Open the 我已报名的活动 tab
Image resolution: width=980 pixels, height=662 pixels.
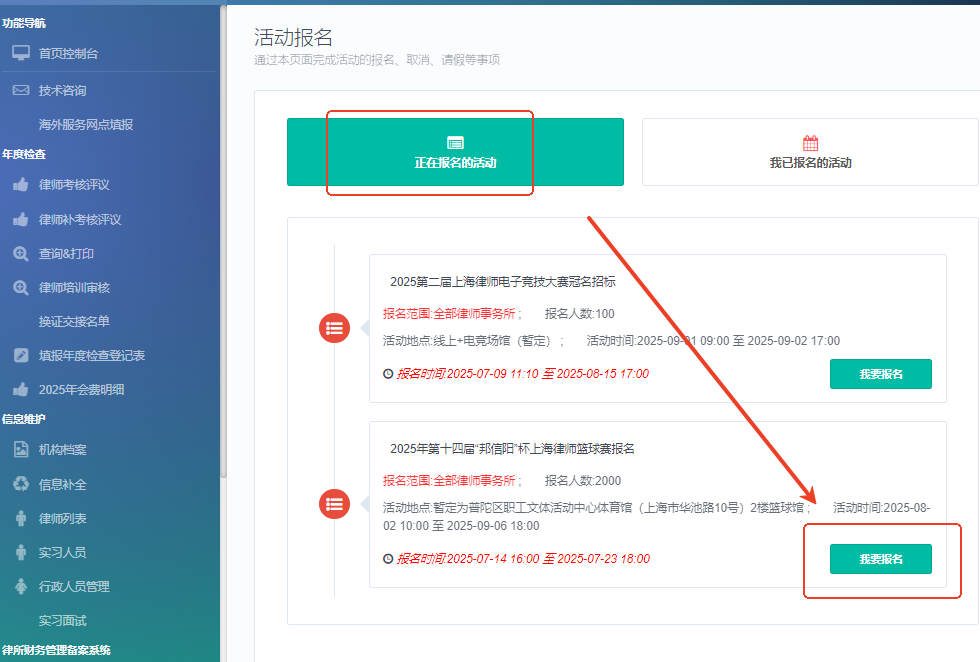pyautogui.click(x=810, y=153)
